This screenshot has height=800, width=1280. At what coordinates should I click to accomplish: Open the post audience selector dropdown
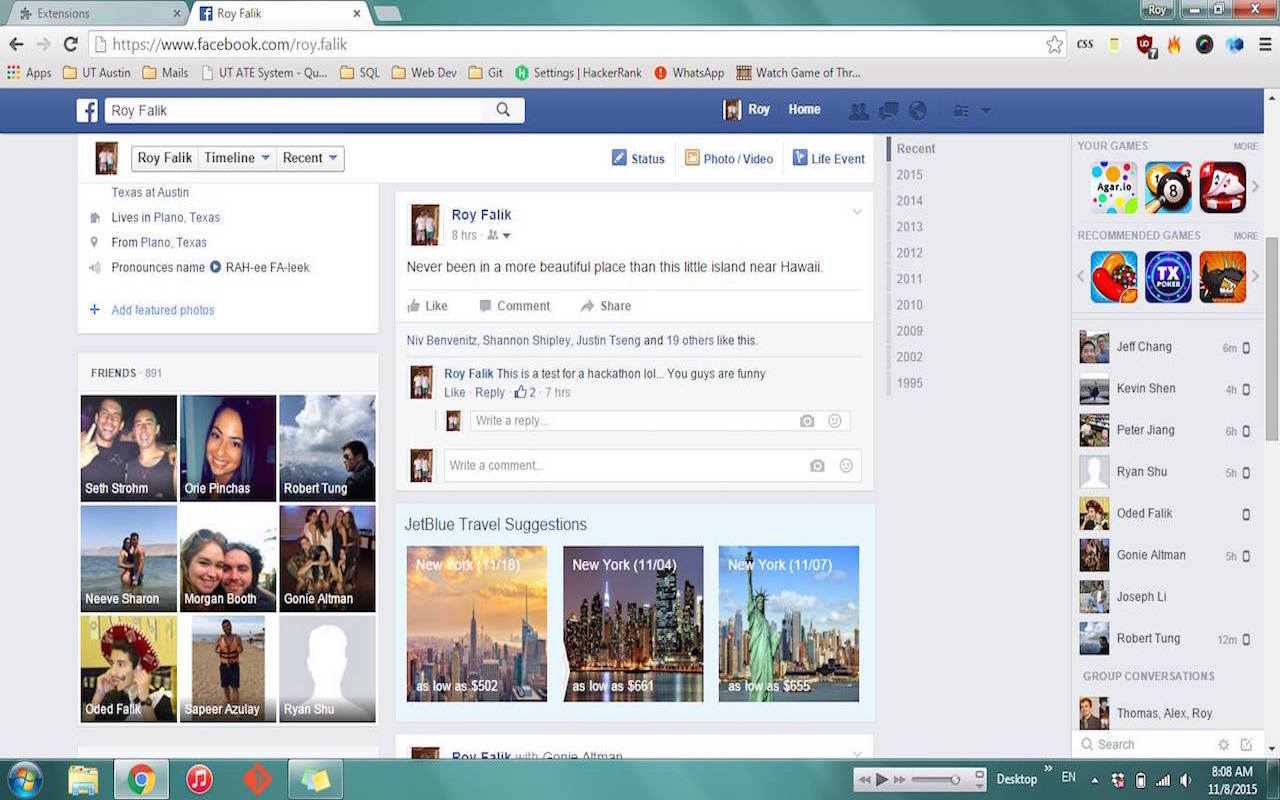[499, 236]
